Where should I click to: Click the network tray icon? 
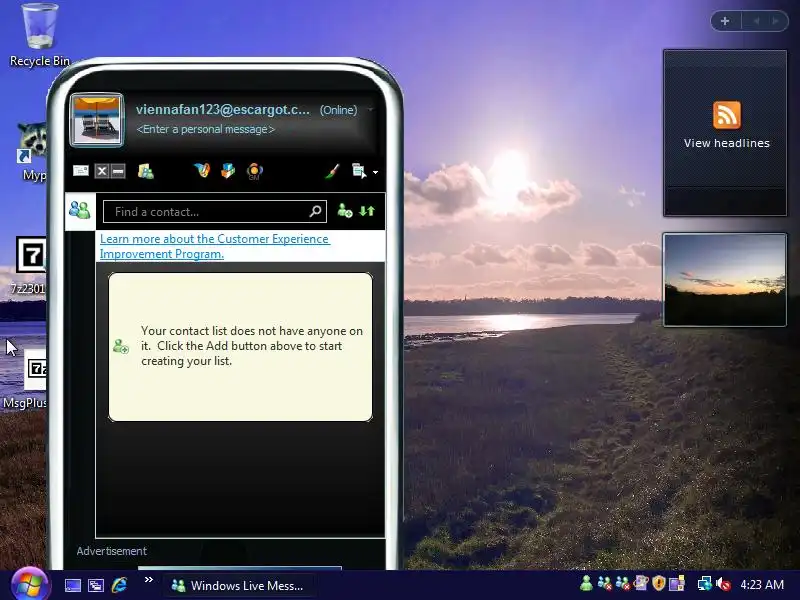[x=705, y=584]
